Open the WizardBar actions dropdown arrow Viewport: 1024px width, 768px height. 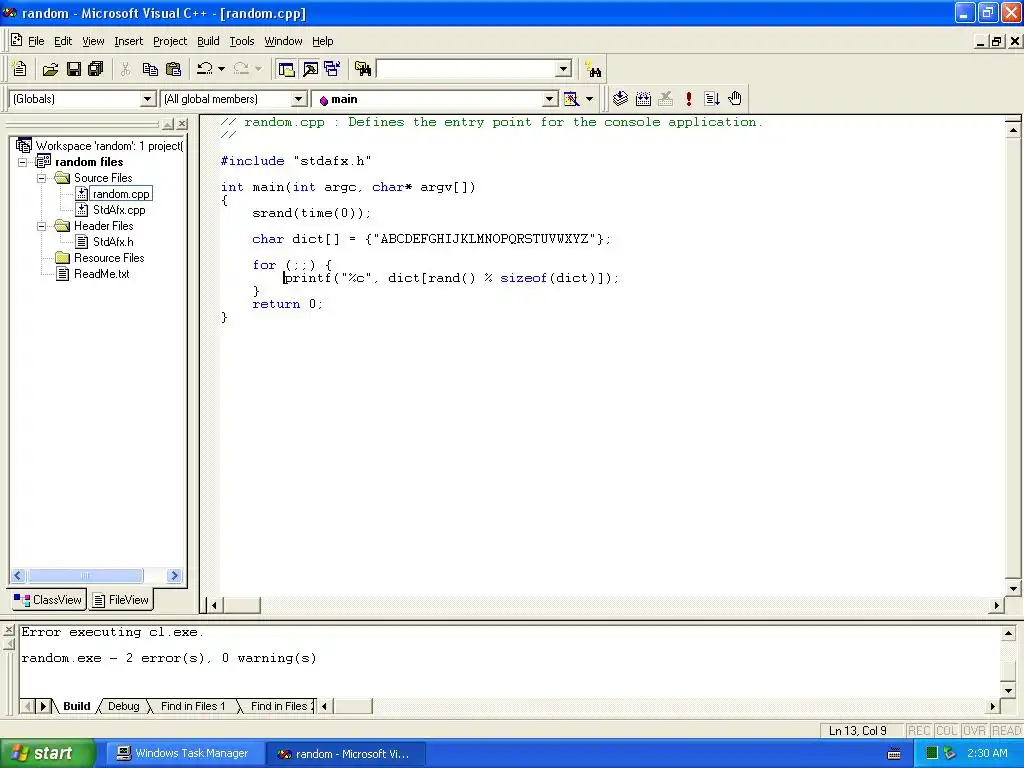[589, 99]
